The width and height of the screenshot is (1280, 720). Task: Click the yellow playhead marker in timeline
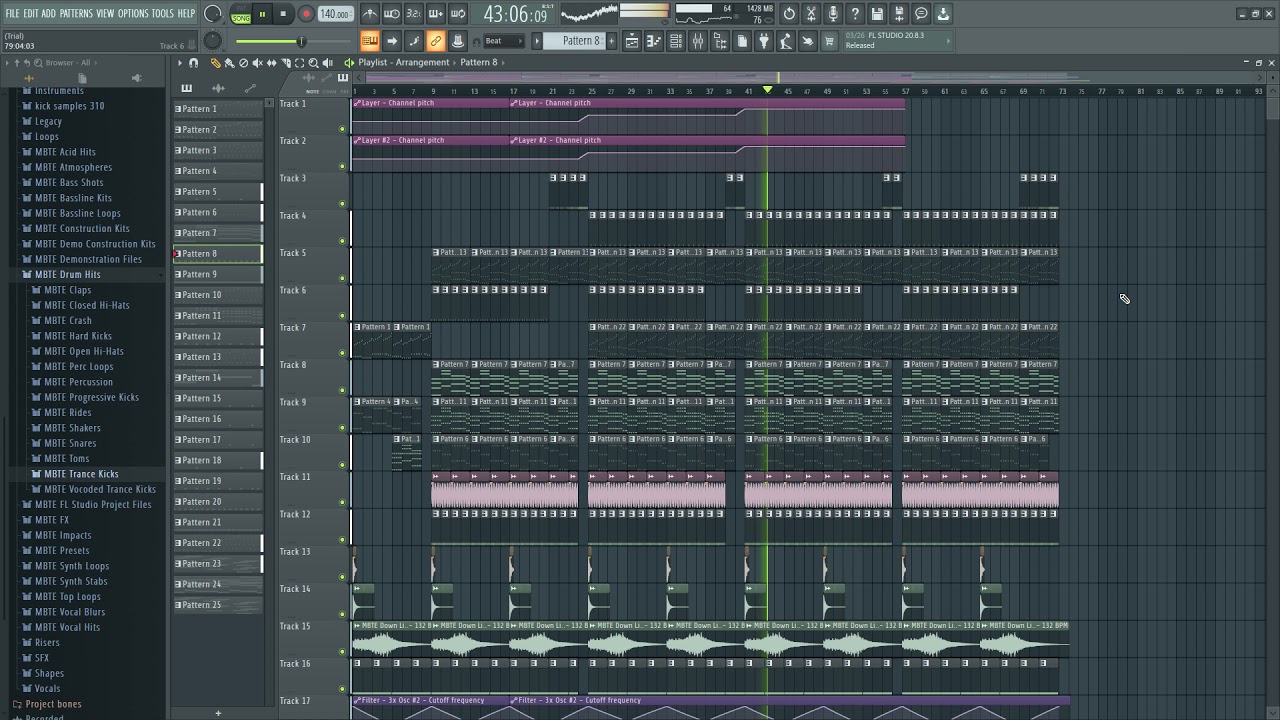[x=767, y=90]
